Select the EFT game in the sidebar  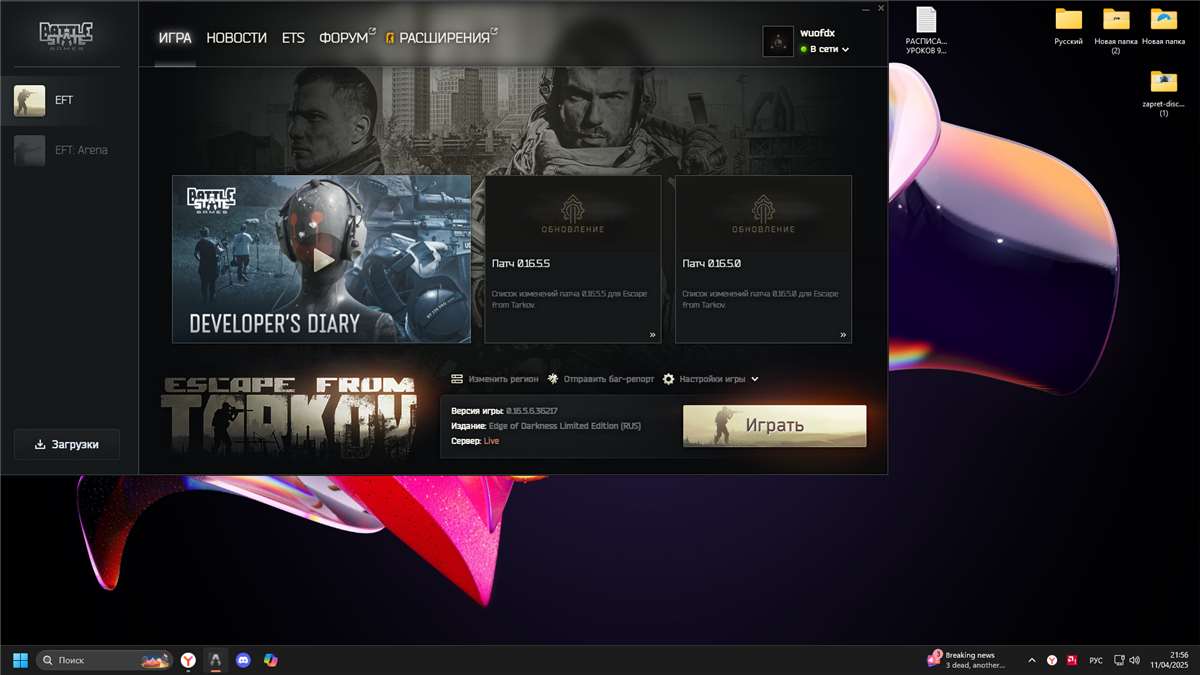click(x=69, y=100)
